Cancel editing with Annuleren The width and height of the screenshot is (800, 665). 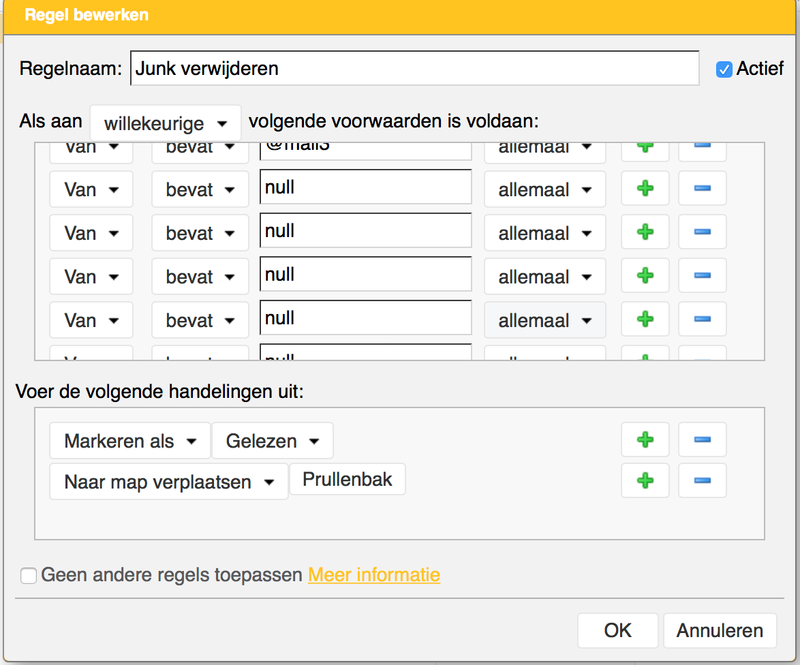click(x=719, y=630)
